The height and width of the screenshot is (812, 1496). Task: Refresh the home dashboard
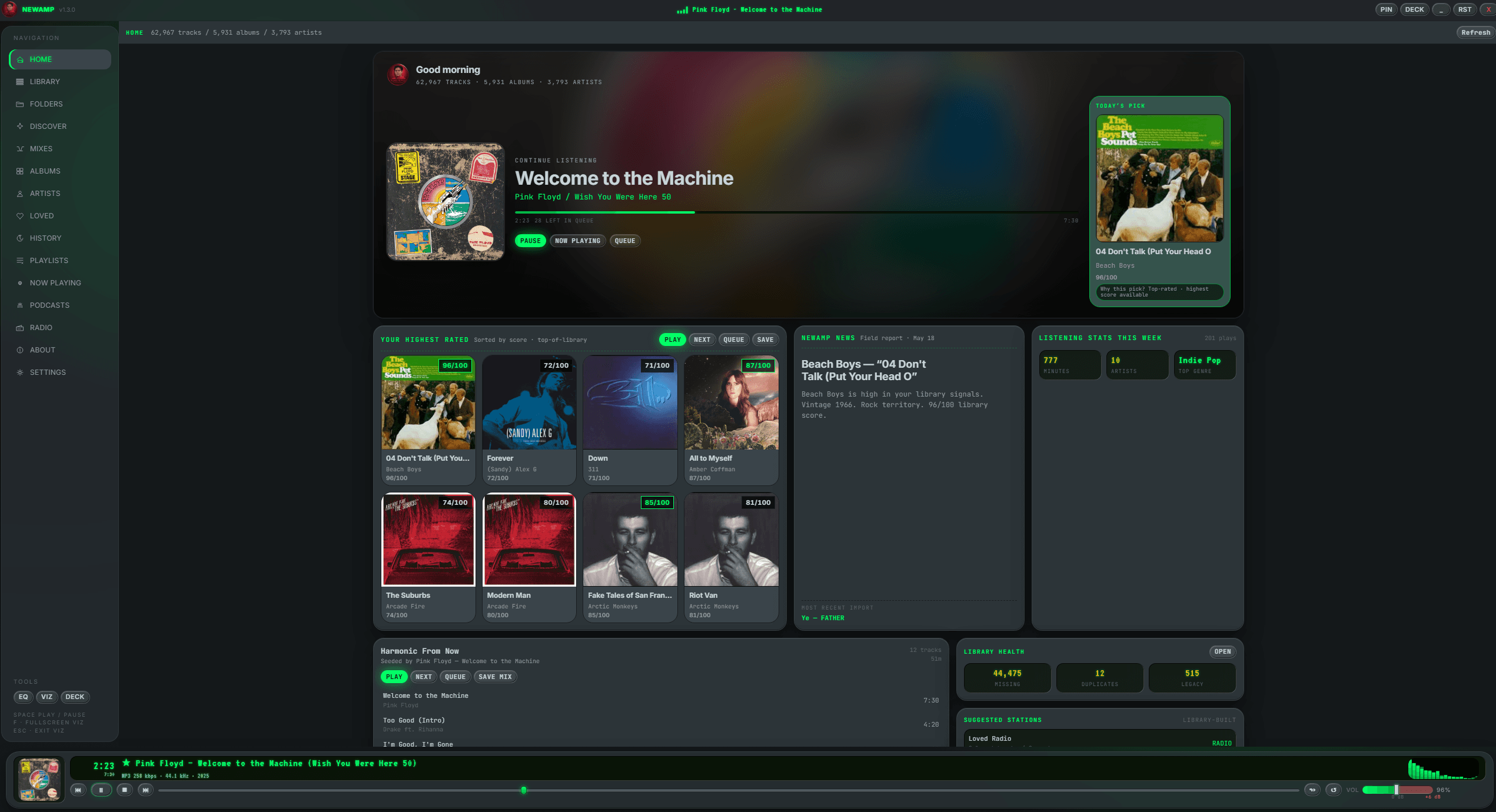coord(1475,32)
